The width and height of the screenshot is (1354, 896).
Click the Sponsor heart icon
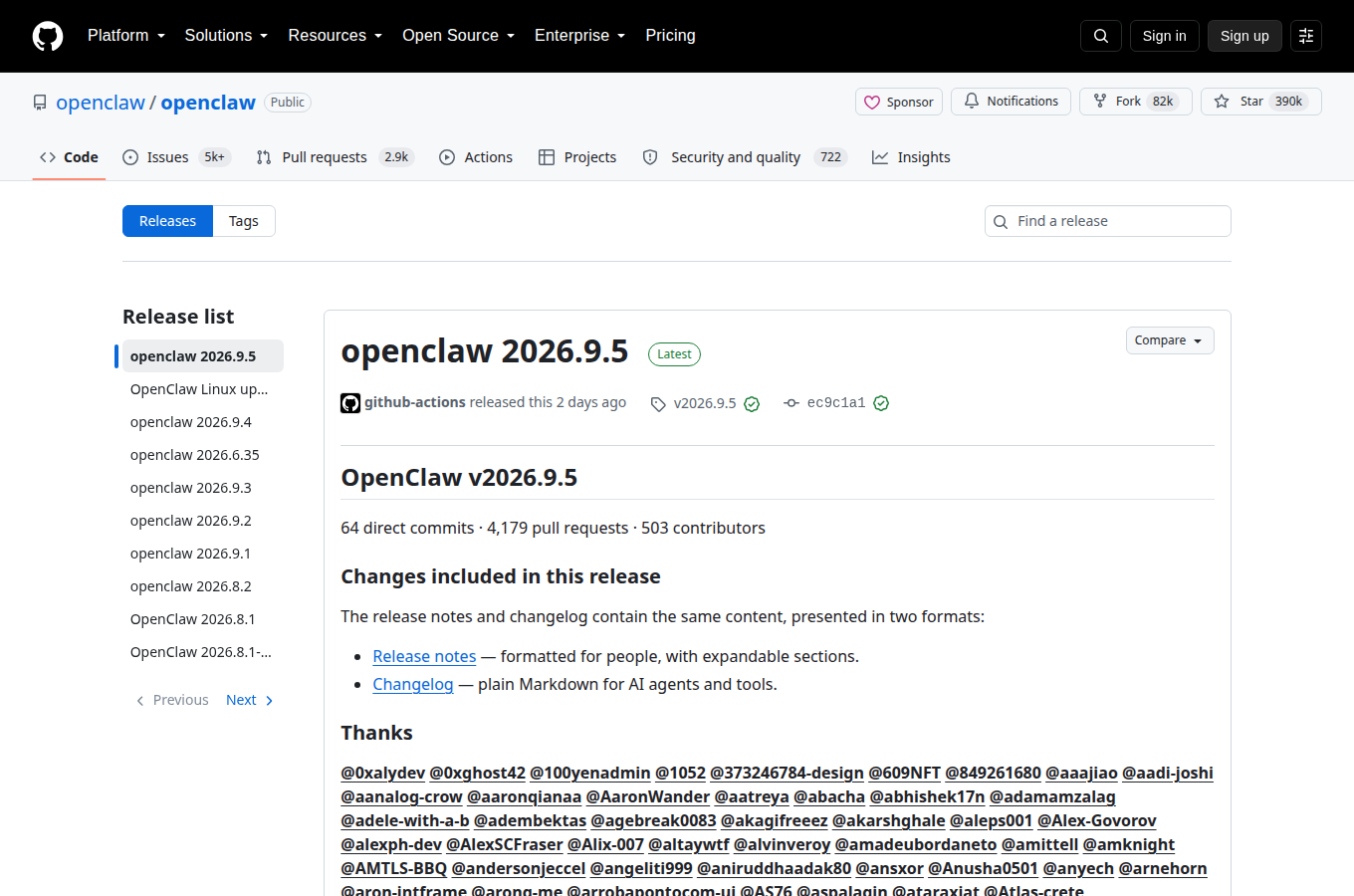872,103
